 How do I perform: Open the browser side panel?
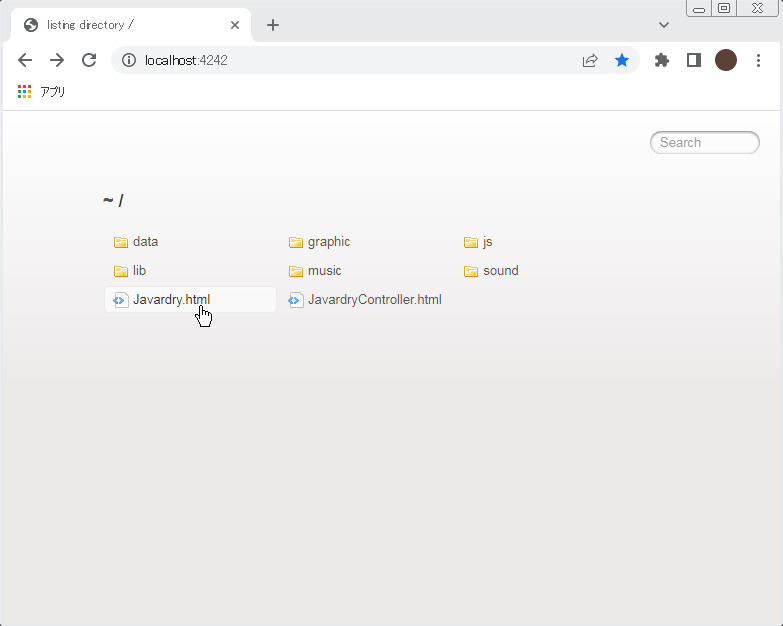[694, 60]
